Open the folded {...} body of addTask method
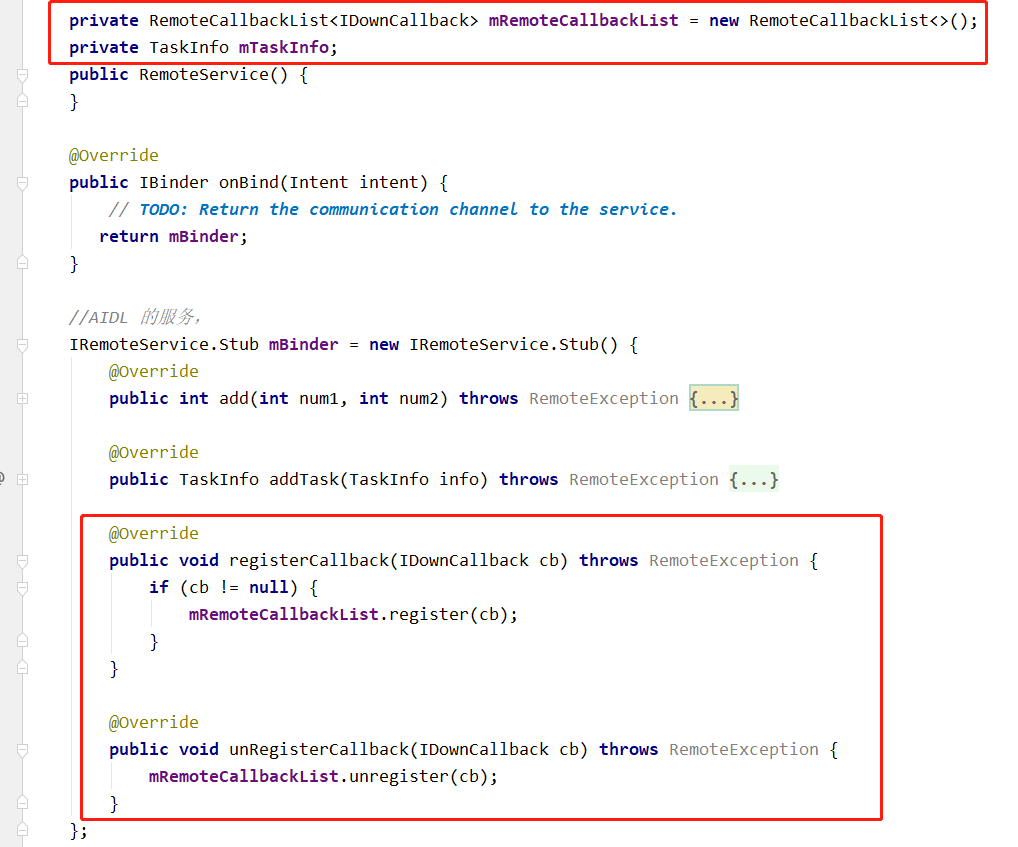Image resolution: width=1018 pixels, height=847 pixels. tap(754, 480)
